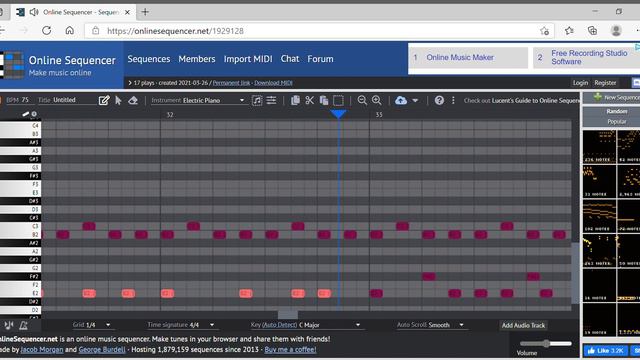Open the Chat menu item

[x=290, y=59]
